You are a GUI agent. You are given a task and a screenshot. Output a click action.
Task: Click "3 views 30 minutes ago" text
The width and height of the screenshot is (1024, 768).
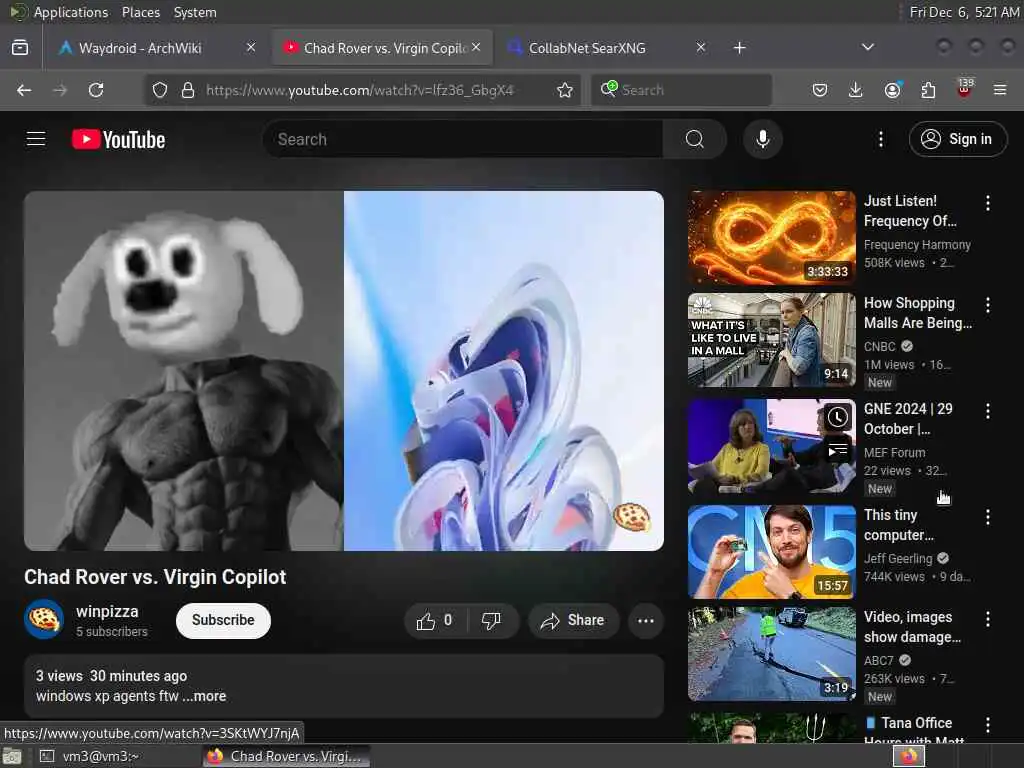[x=111, y=676]
